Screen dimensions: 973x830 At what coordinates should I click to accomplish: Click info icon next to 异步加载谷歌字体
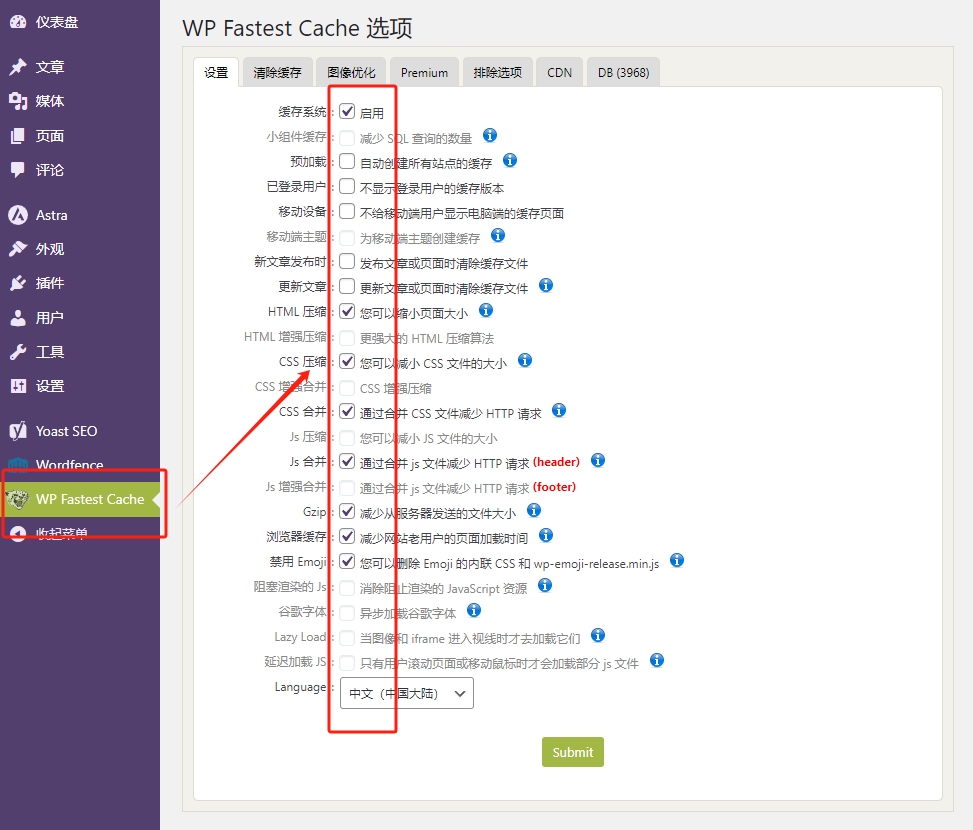pos(473,610)
